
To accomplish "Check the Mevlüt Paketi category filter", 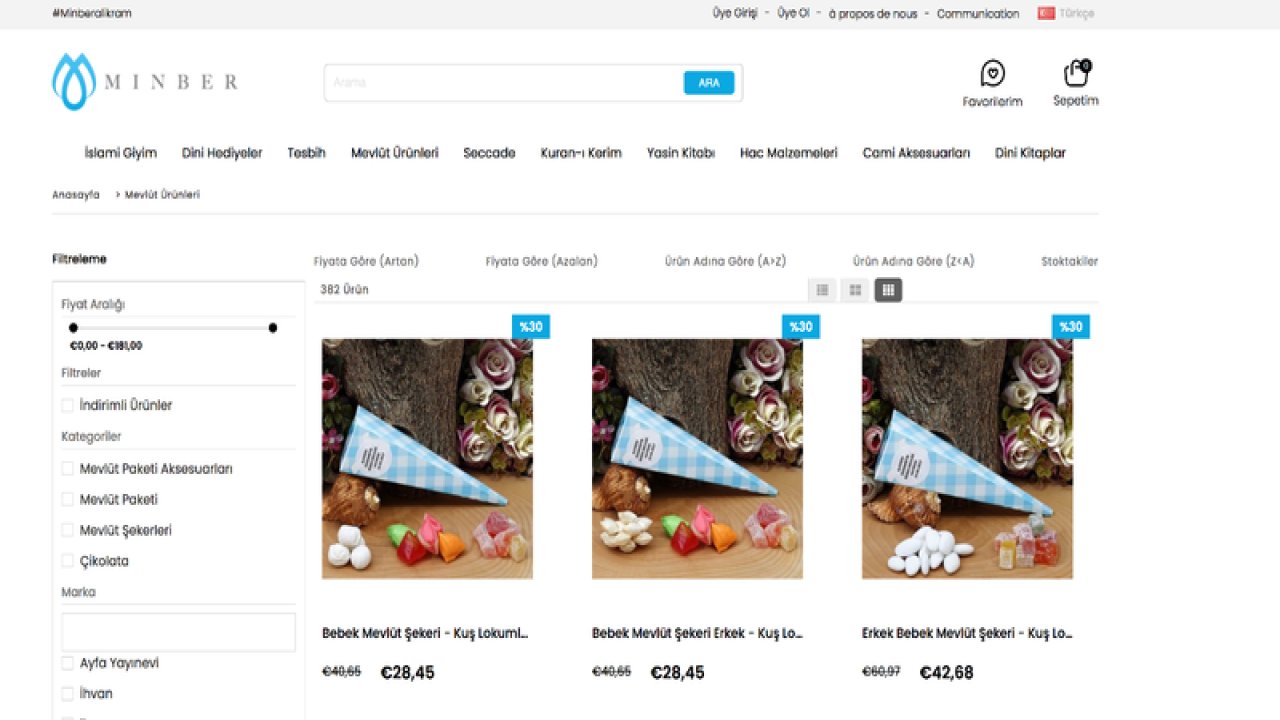I will coord(68,499).
